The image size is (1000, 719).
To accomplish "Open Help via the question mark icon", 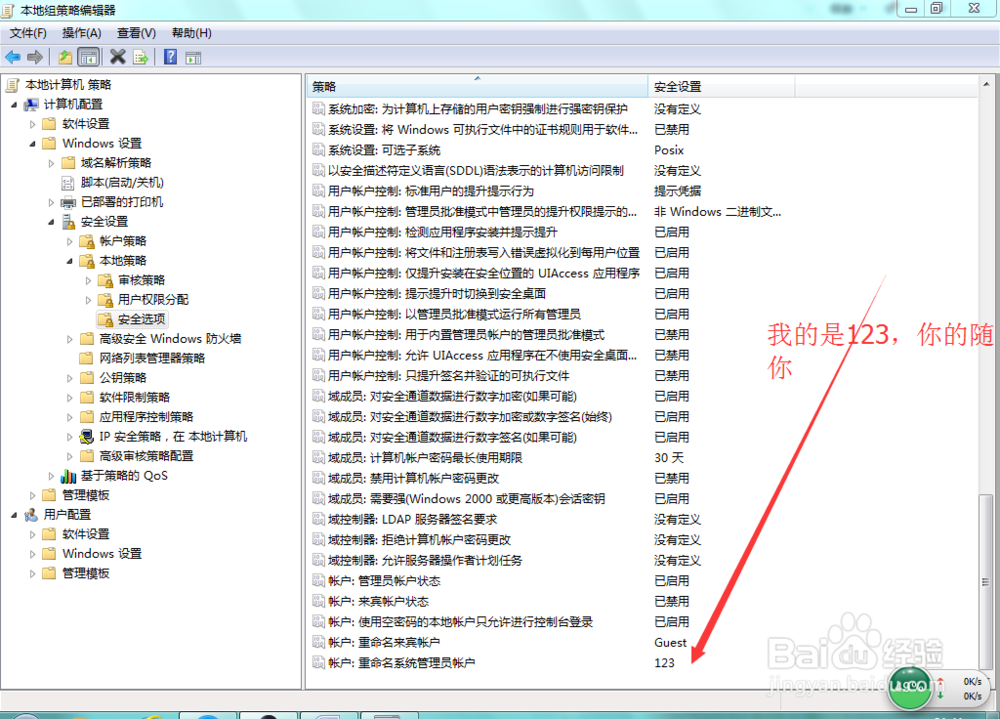I will click(x=170, y=57).
